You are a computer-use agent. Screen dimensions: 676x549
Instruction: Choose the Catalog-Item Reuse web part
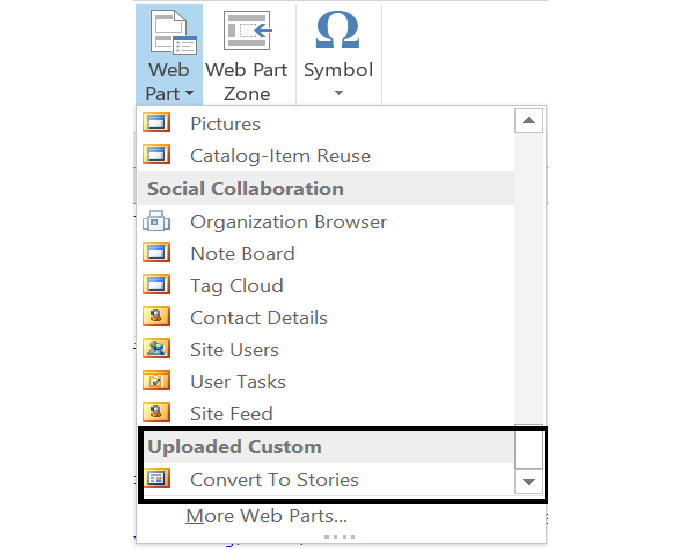click(x=325, y=155)
